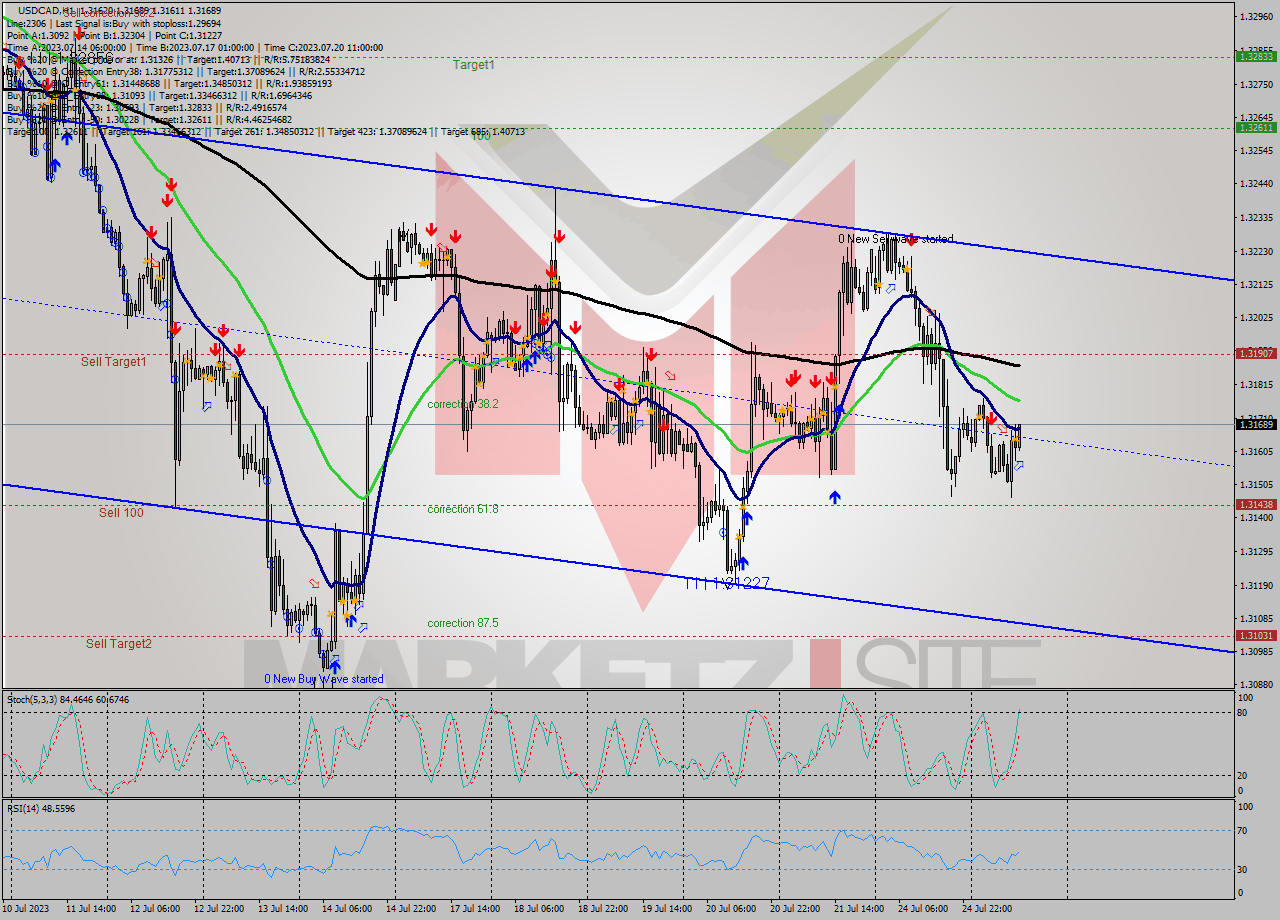
Task: Select the 'Sell Target1' text label
Action: point(115,362)
